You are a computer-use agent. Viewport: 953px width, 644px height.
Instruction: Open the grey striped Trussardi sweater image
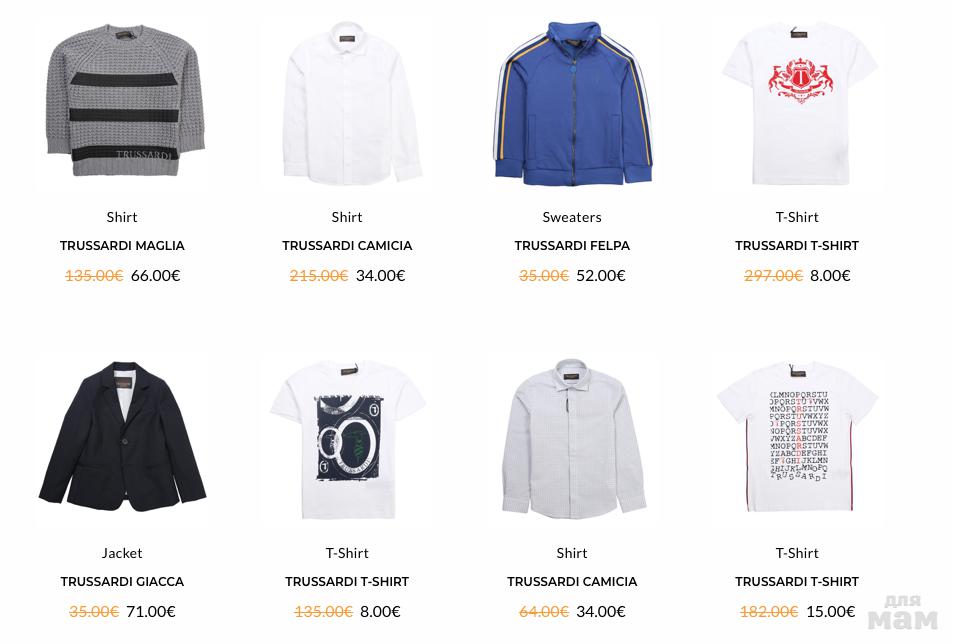124,100
